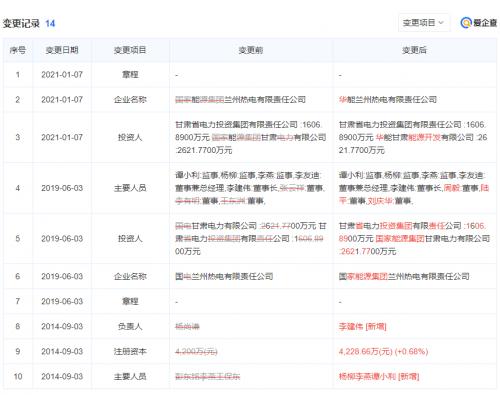
Task: Click the 章程 item in row 1
Action: pyautogui.click(x=130, y=74)
